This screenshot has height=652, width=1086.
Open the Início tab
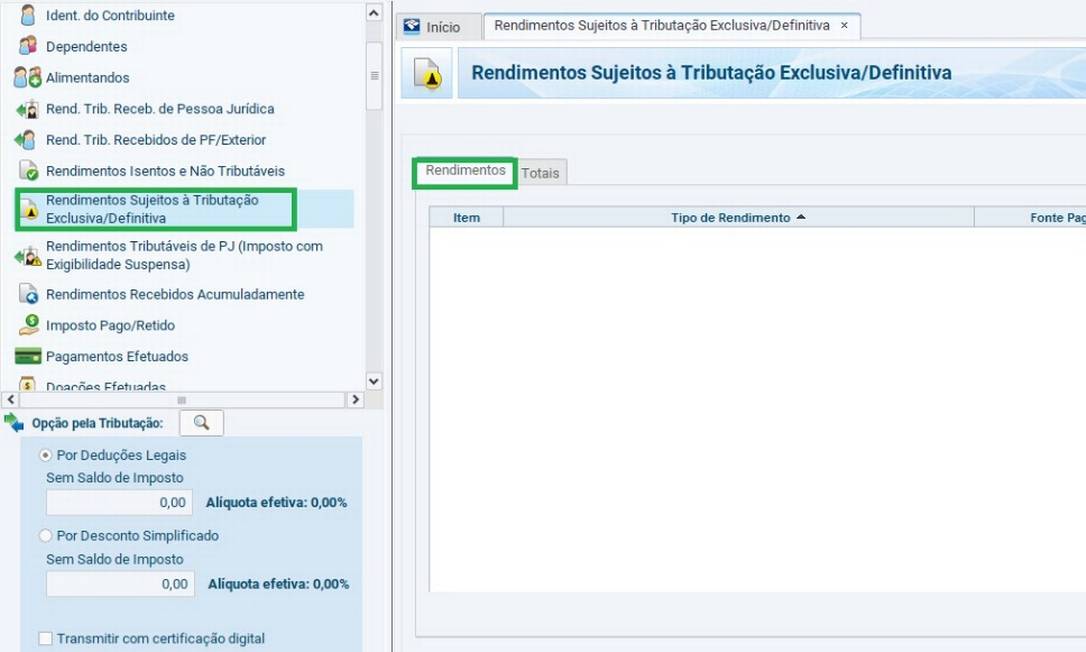click(x=433, y=27)
